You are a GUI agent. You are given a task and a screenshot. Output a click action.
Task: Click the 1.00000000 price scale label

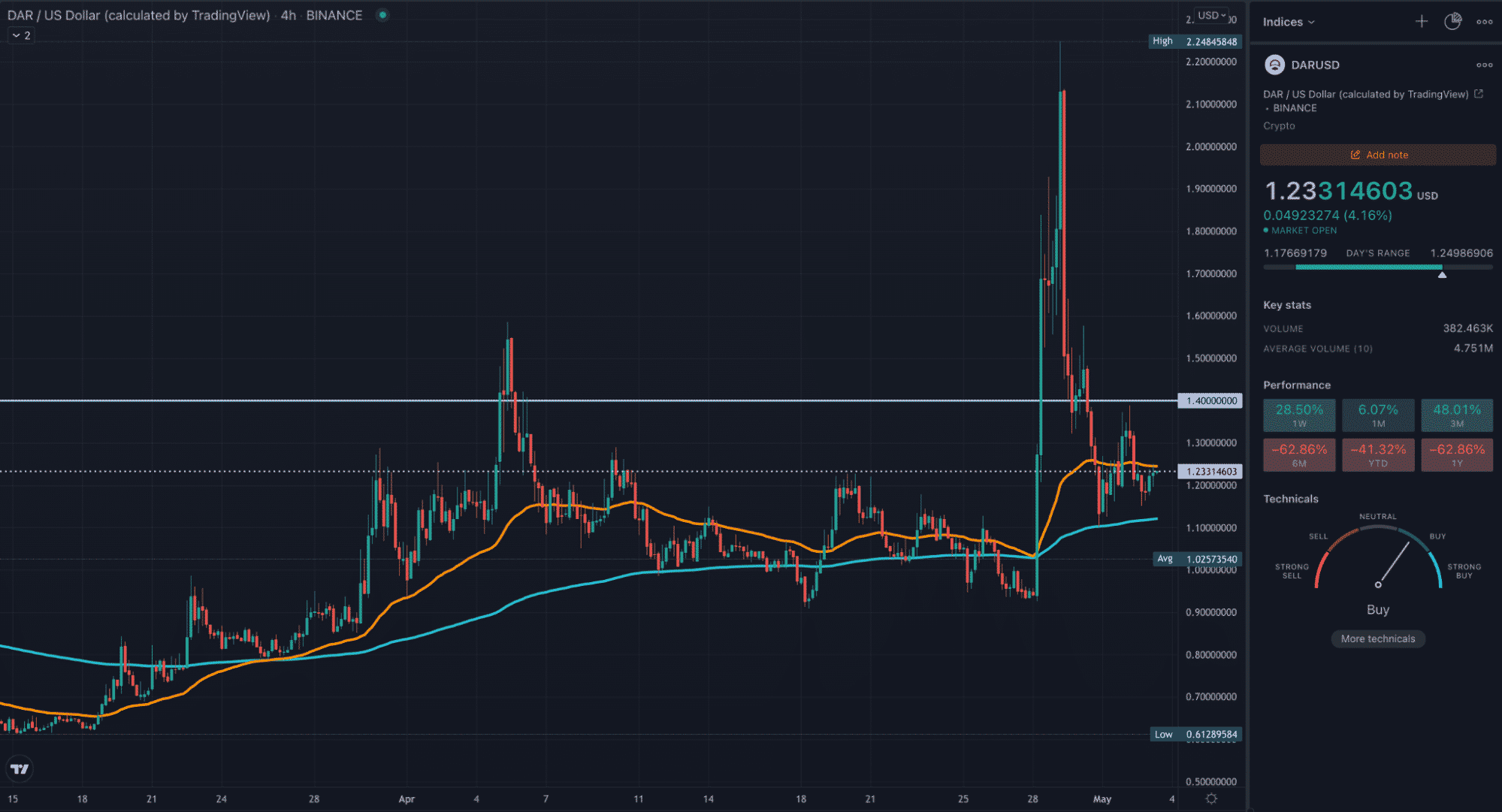[1211, 571]
